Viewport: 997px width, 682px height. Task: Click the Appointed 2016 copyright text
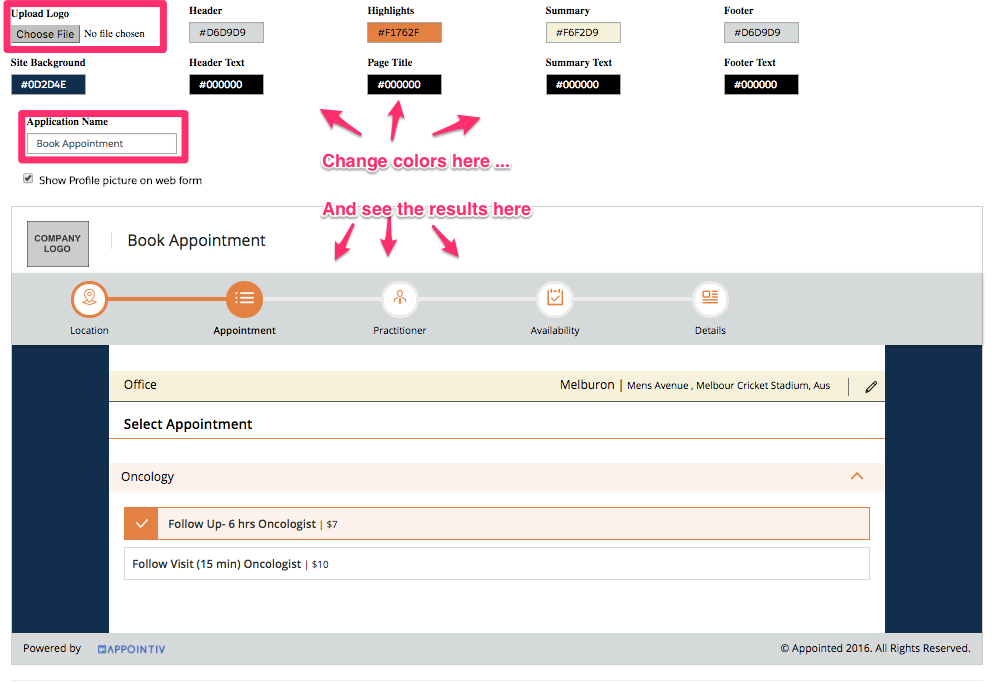click(x=876, y=648)
